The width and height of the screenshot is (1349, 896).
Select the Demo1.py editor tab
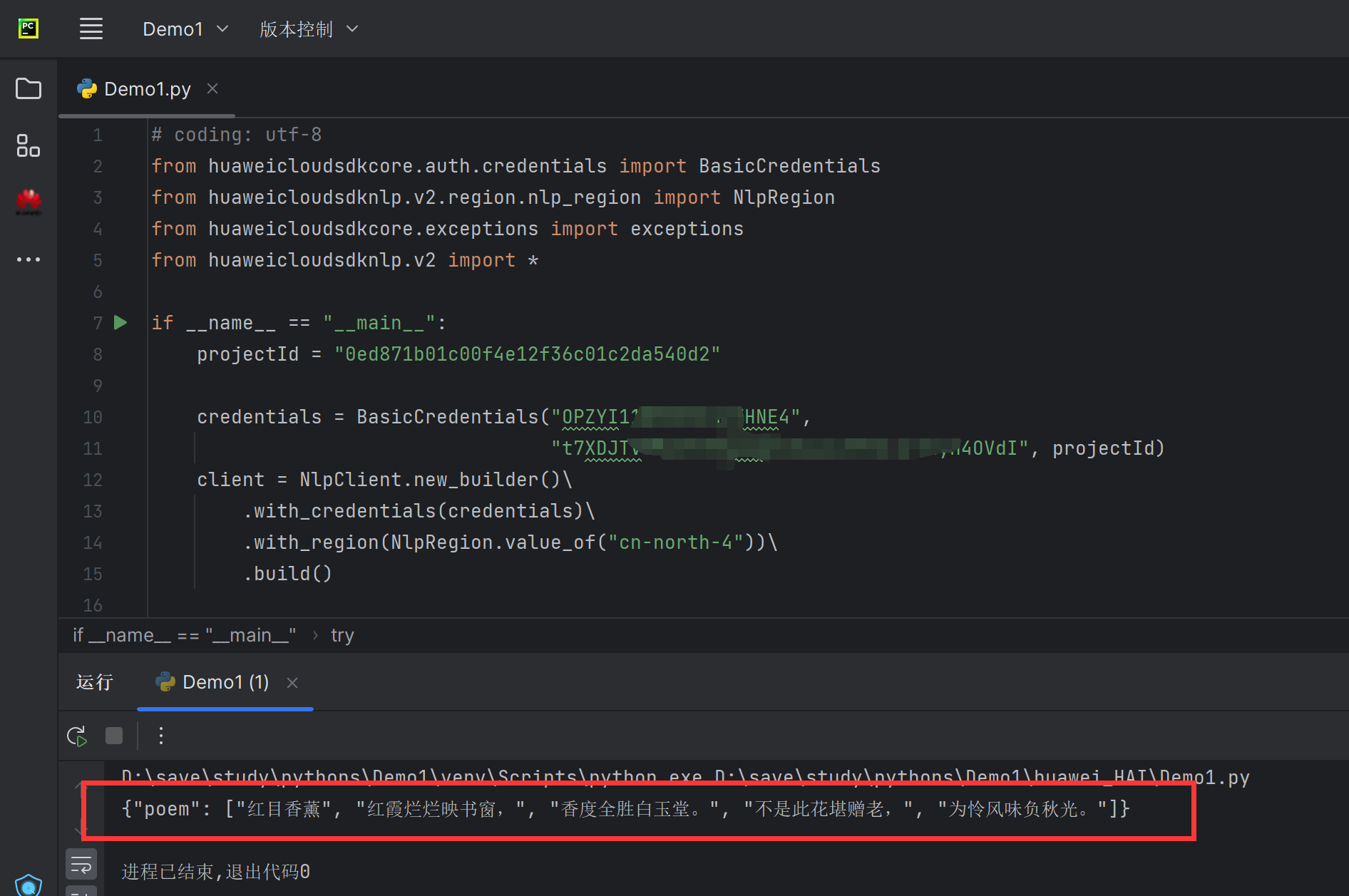click(x=147, y=89)
